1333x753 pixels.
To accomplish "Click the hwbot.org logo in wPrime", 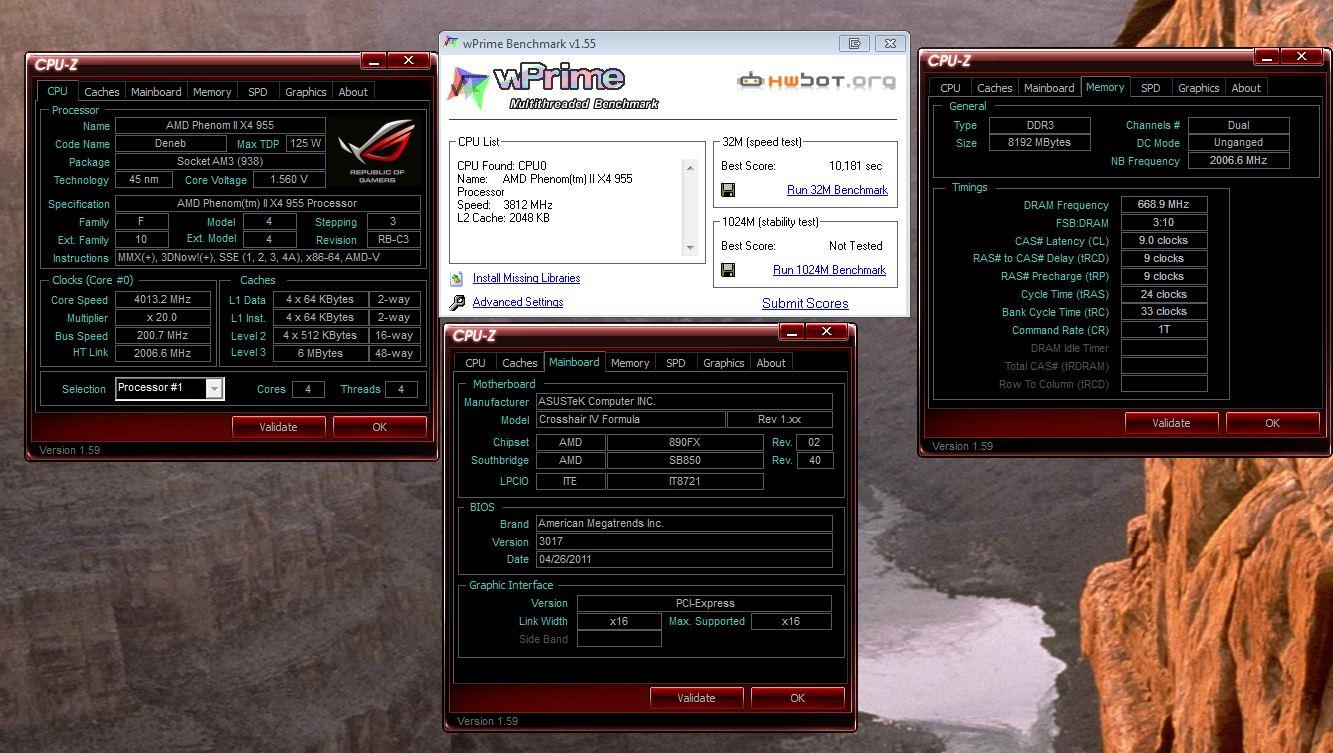I will tap(816, 81).
